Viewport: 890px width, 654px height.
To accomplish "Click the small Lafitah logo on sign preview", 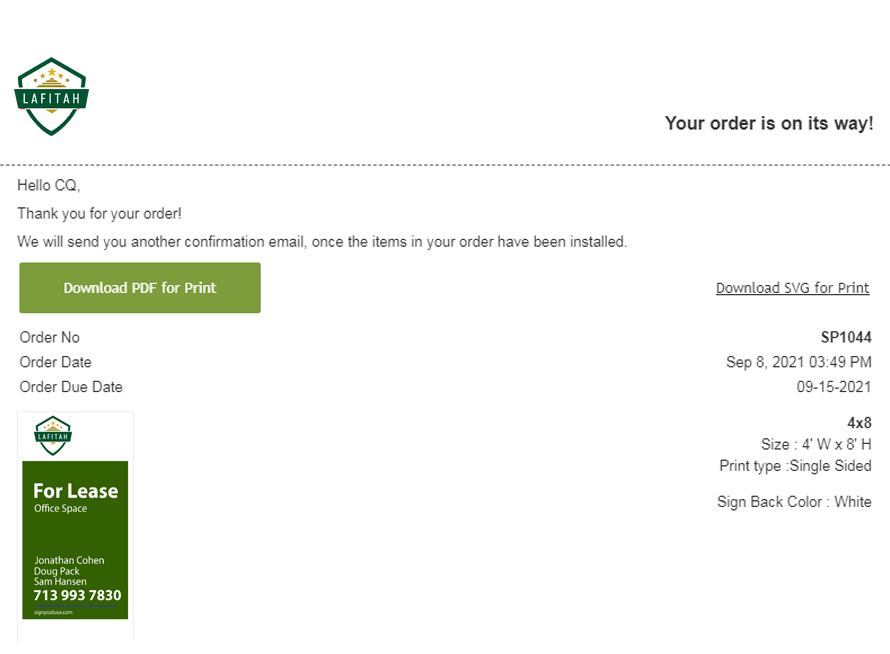I will 53,435.
